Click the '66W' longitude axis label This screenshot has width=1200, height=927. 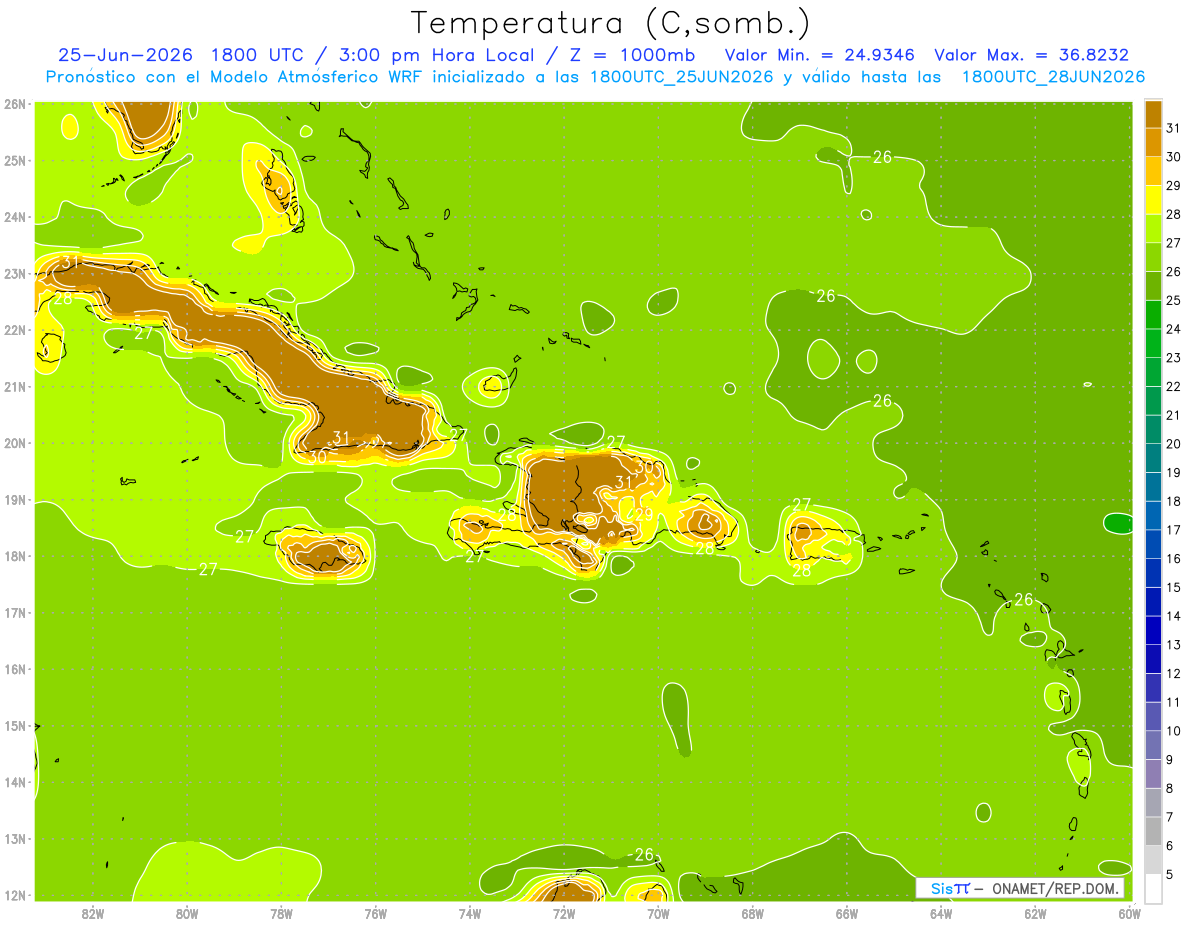[846, 913]
